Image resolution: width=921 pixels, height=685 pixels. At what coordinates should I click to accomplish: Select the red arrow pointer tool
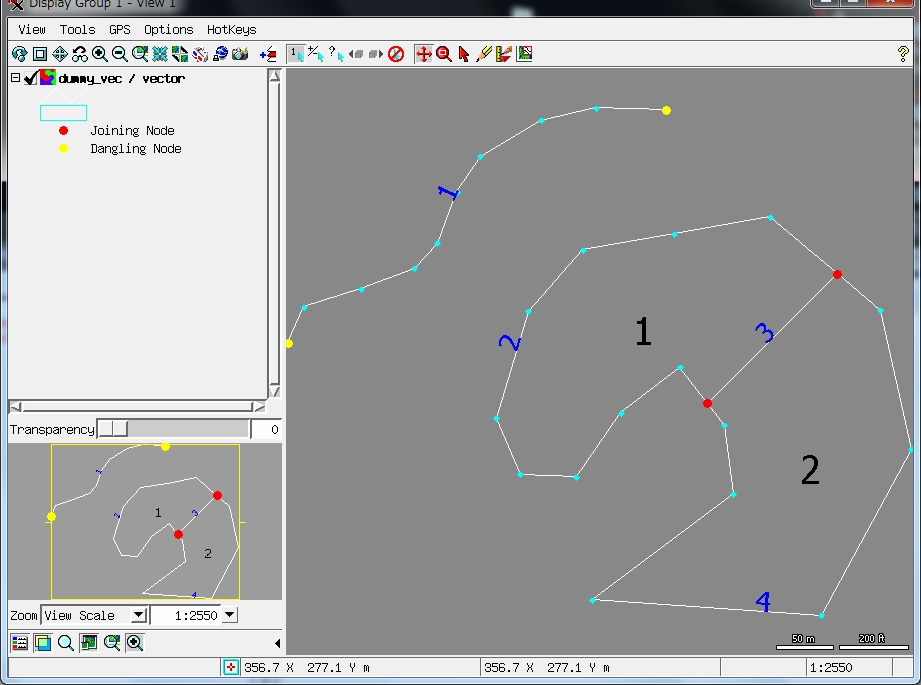tap(464, 54)
